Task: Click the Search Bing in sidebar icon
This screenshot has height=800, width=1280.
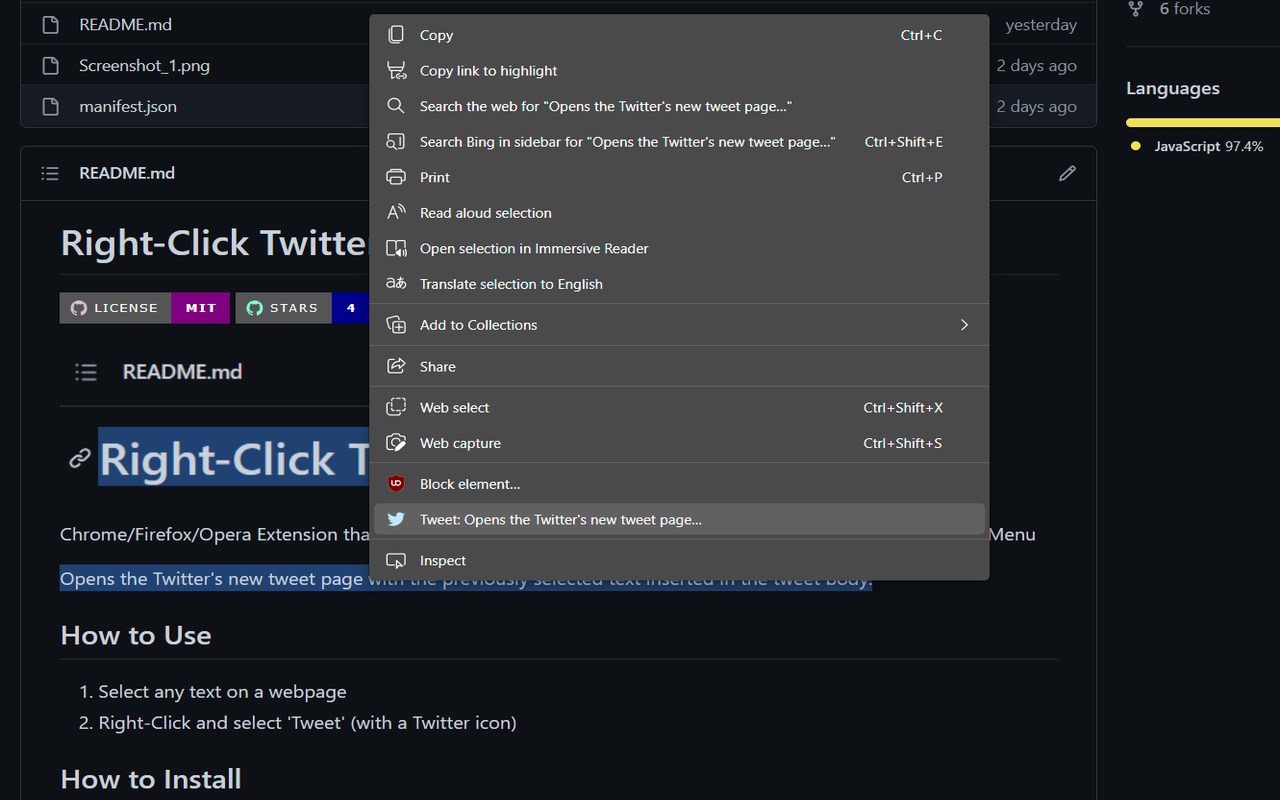Action: click(396, 142)
